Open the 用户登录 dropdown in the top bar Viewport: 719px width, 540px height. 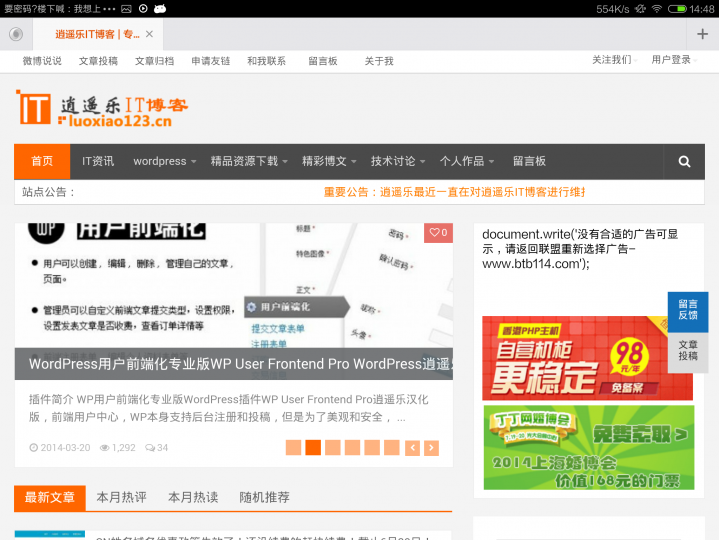(674, 60)
